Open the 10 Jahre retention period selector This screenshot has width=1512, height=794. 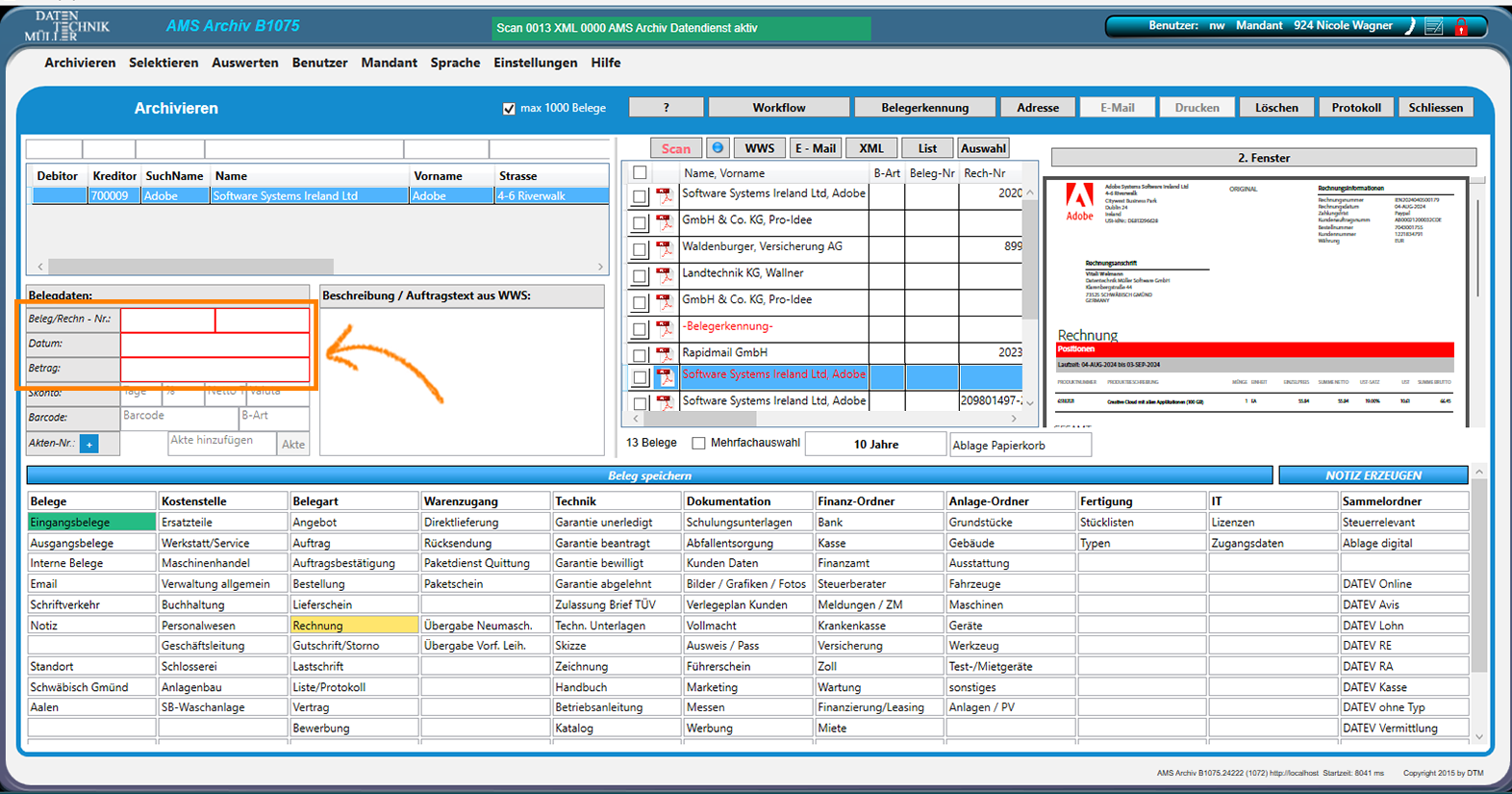pyautogui.click(x=875, y=445)
